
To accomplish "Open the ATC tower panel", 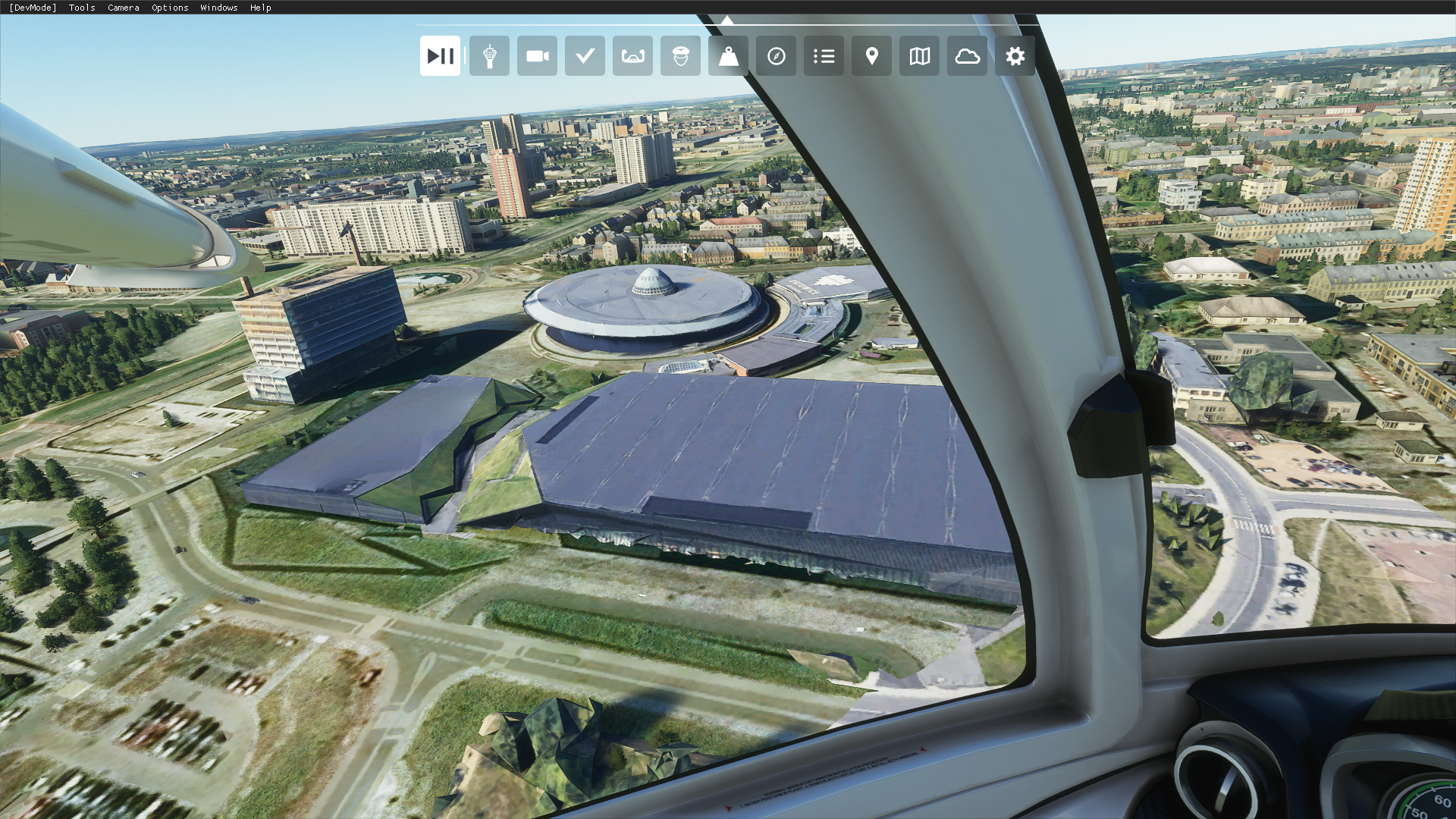I will point(489,56).
